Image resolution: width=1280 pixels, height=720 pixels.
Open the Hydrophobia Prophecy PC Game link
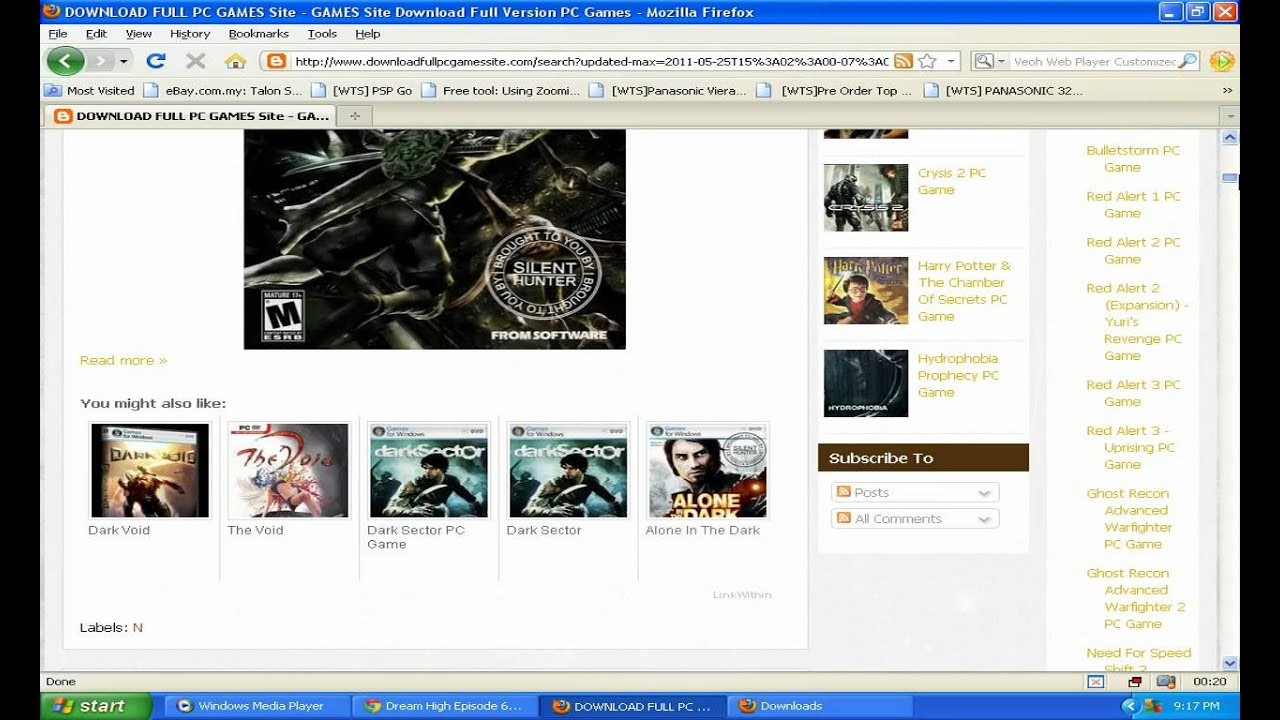pyautogui.click(x=958, y=375)
